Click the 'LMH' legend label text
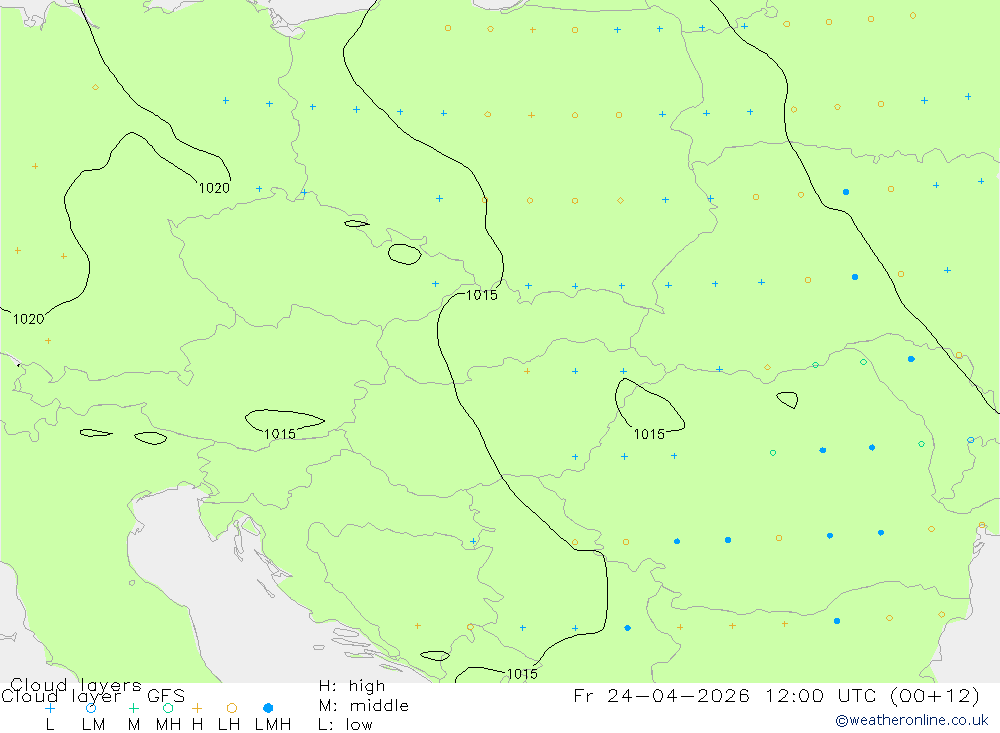Image resolution: width=1000 pixels, height=733 pixels. coord(273,725)
